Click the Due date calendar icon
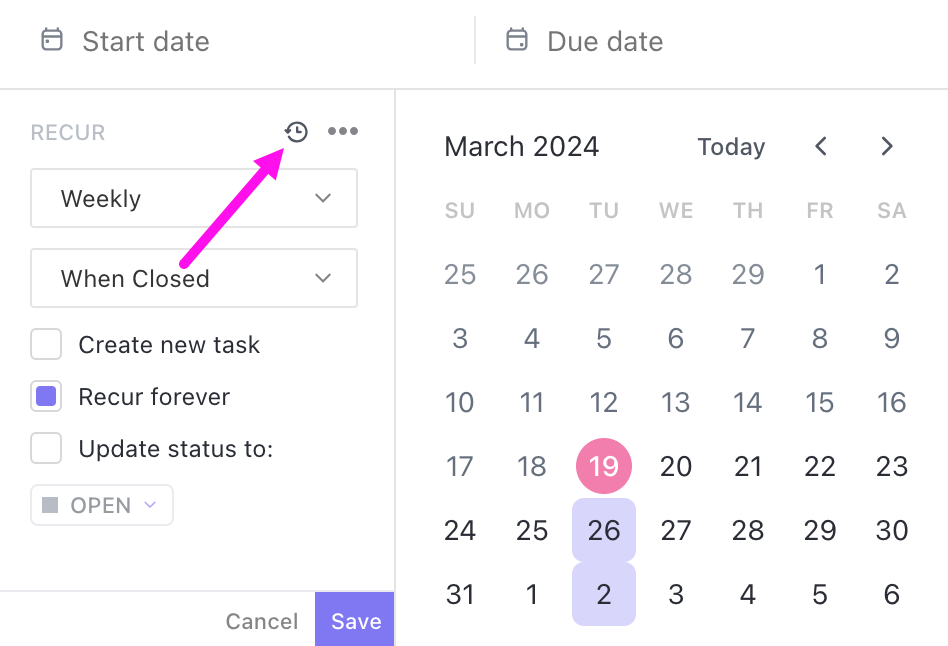The height and width of the screenshot is (646, 948). click(x=516, y=40)
